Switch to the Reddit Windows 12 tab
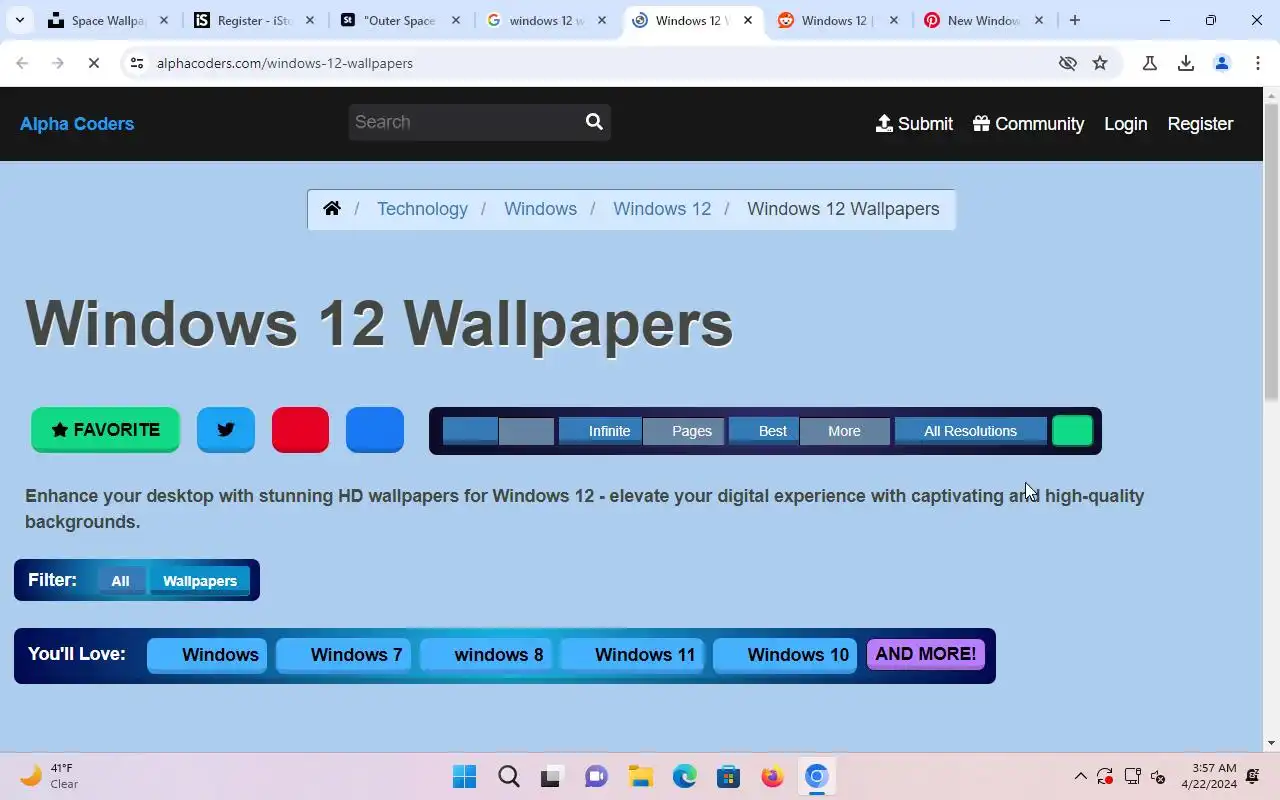 tap(839, 20)
